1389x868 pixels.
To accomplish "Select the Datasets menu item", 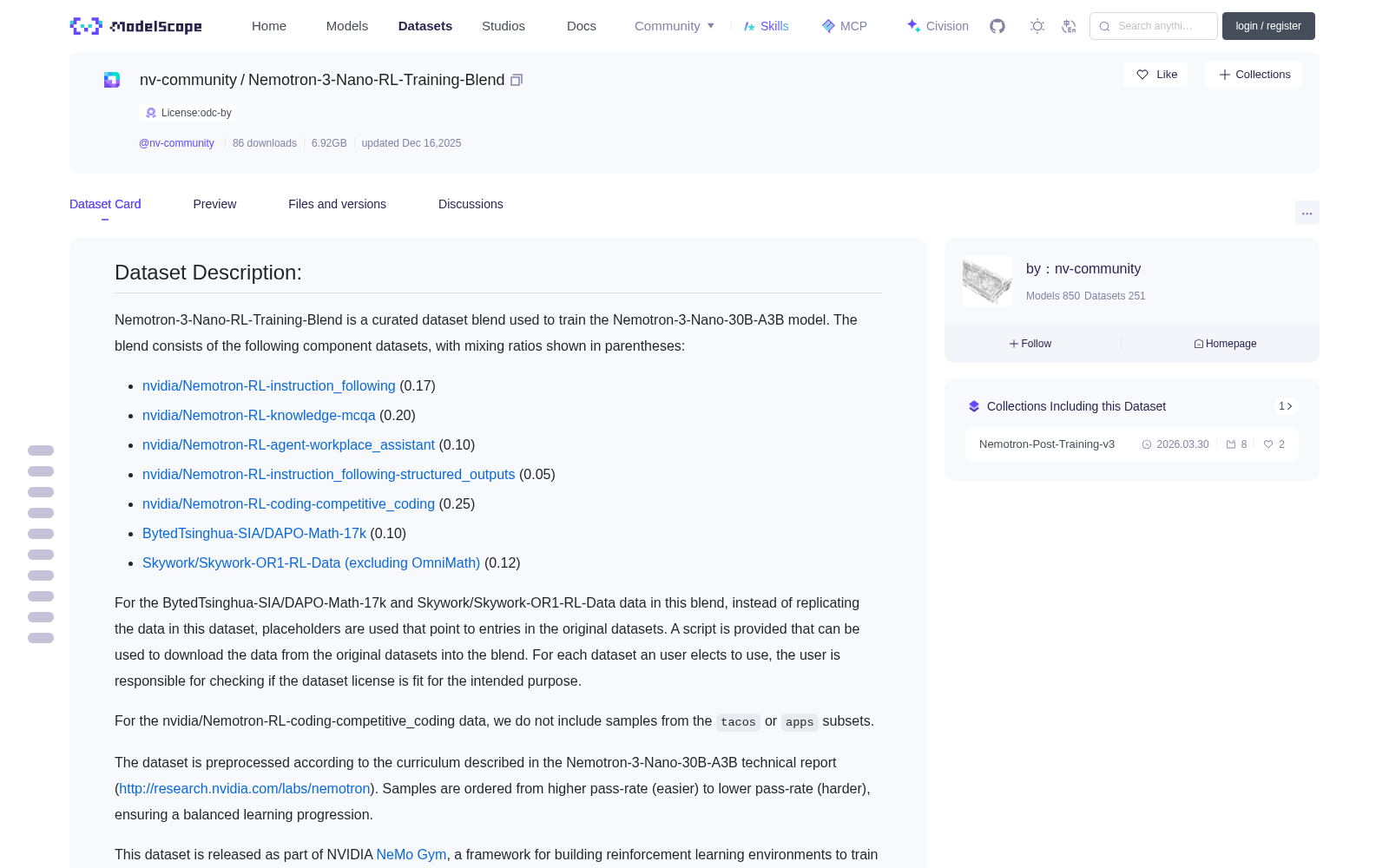I will tap(425, 26).
